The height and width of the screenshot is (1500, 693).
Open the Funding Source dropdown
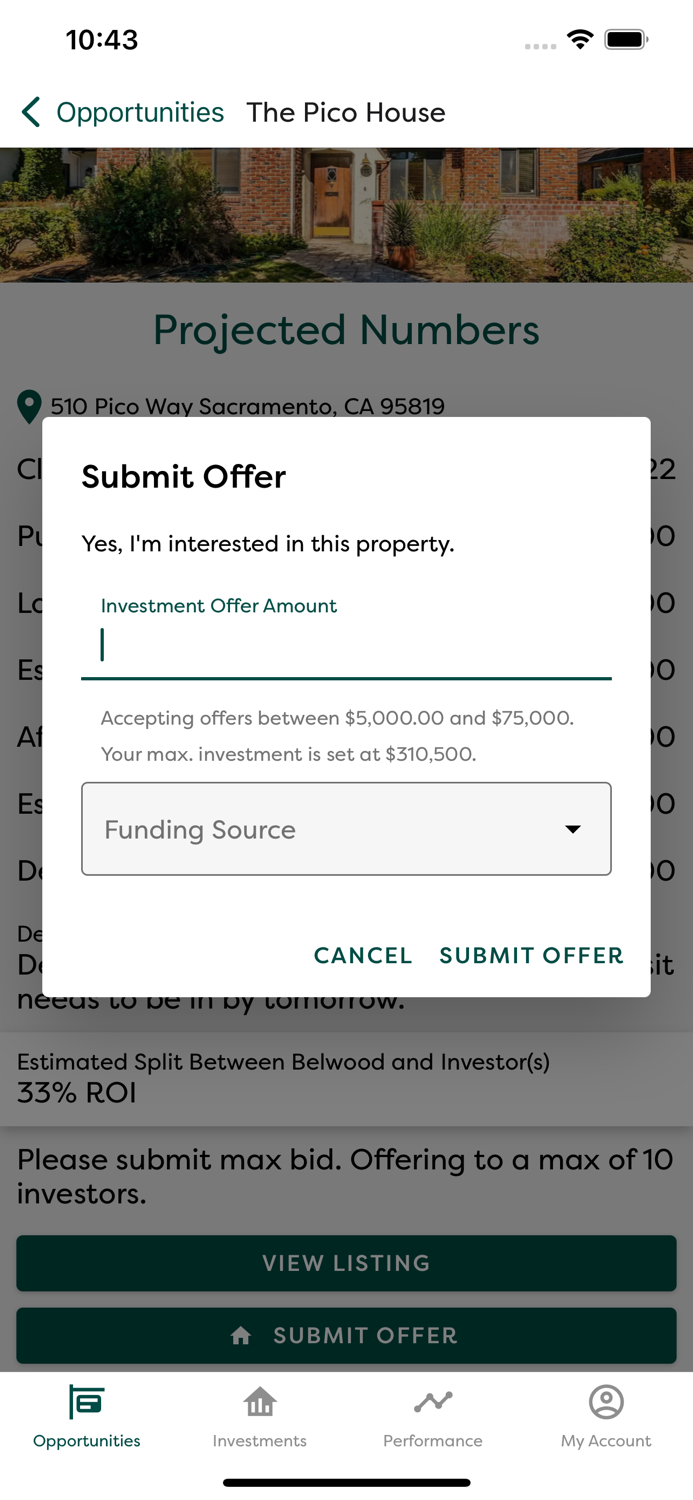tap(346, 829)
